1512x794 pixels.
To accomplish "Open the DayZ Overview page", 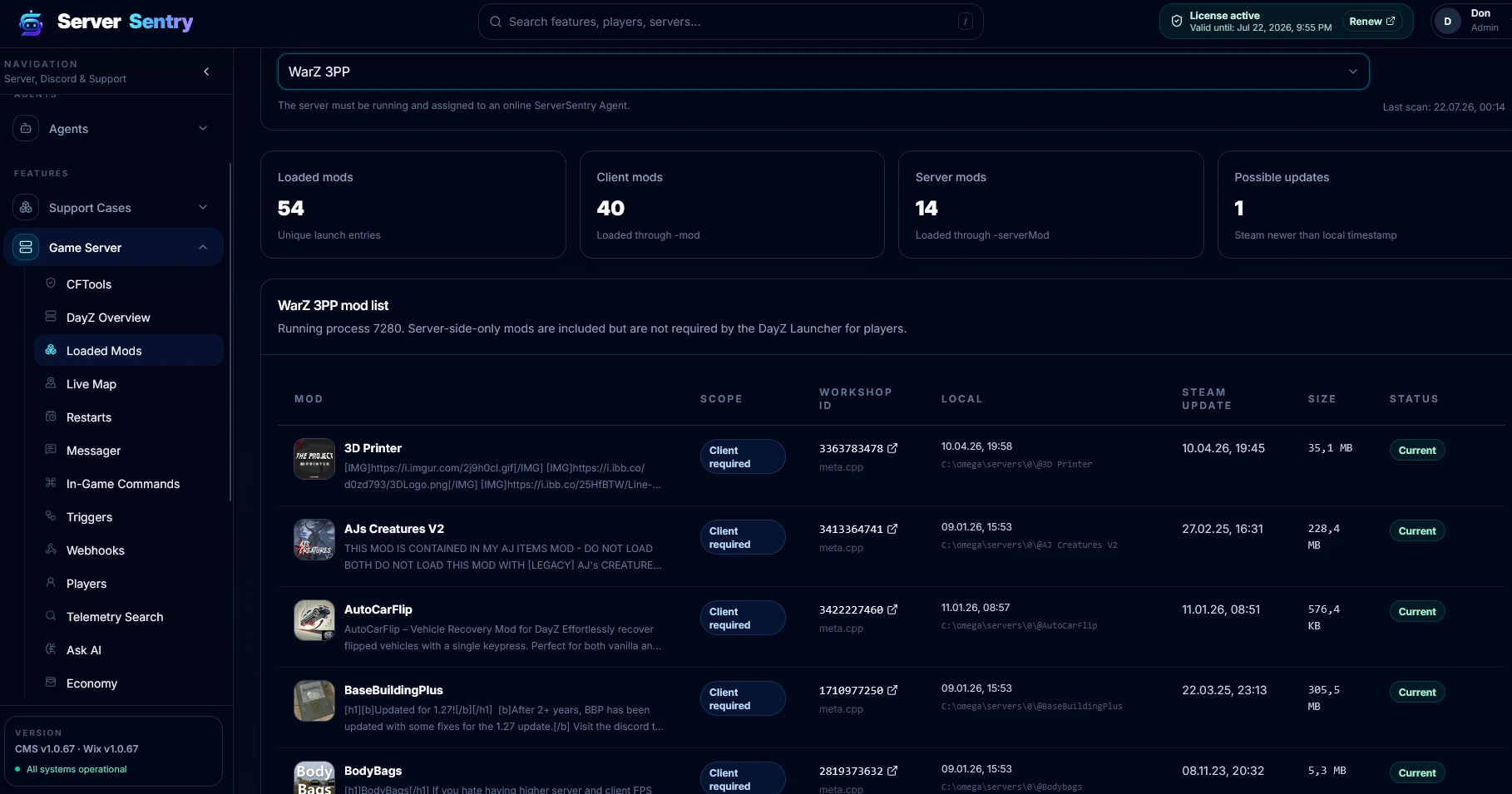I will click(129, 318).
